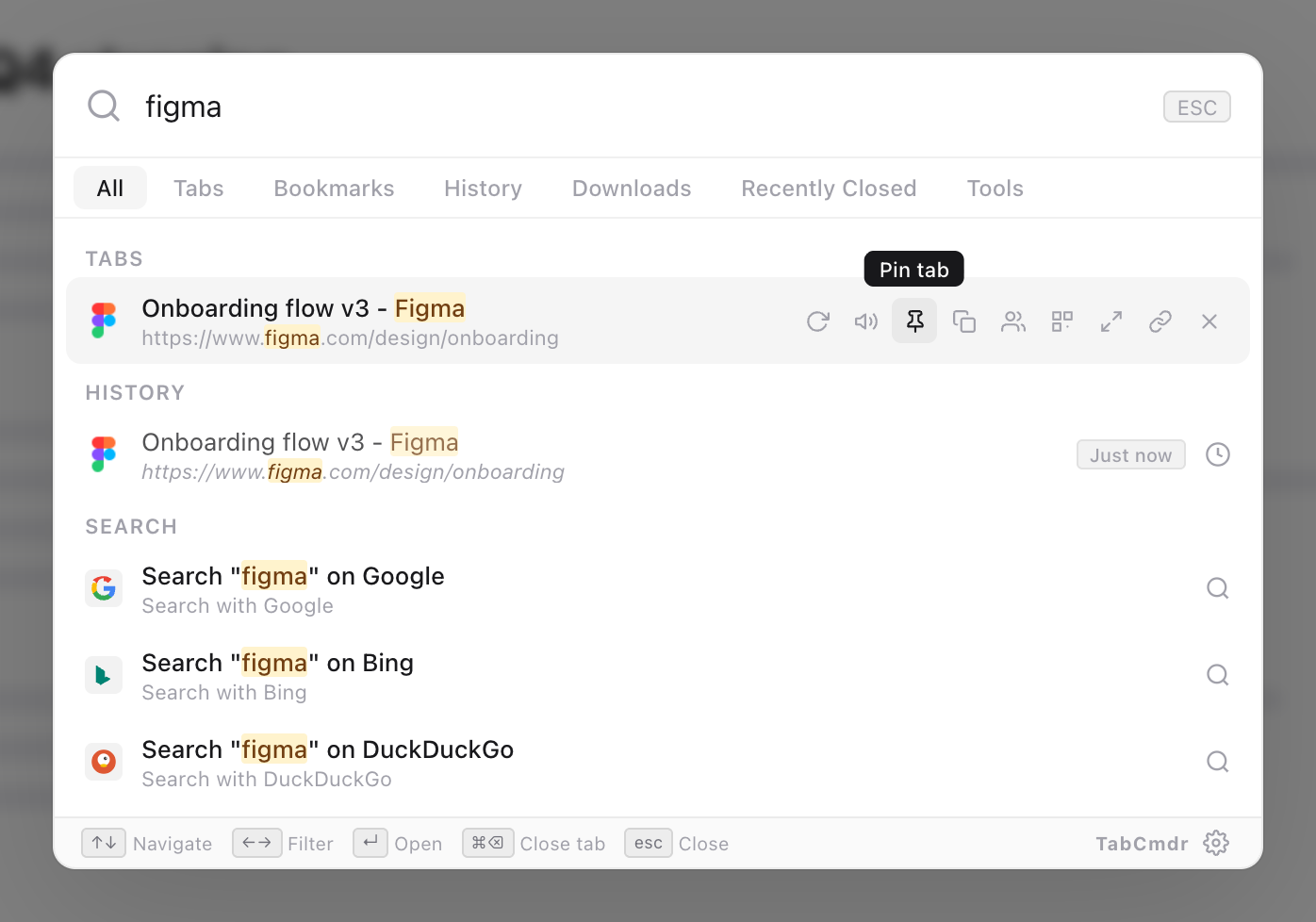Select Search "figma" on DuckDuckGo
The height and width of the screenshot is (922, 1316).
point(658,762)
